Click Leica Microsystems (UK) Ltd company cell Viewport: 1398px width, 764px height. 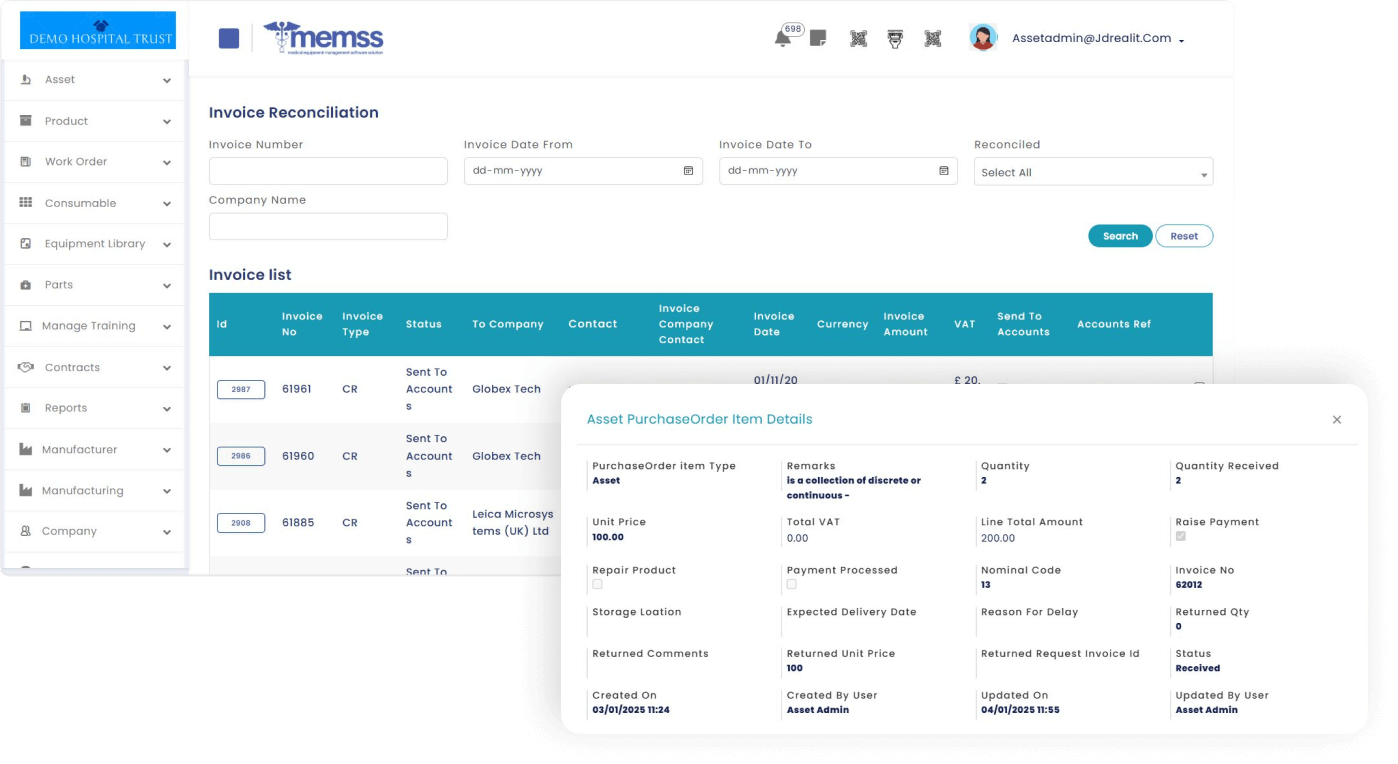pyautogui.click(x=512, y=522)
